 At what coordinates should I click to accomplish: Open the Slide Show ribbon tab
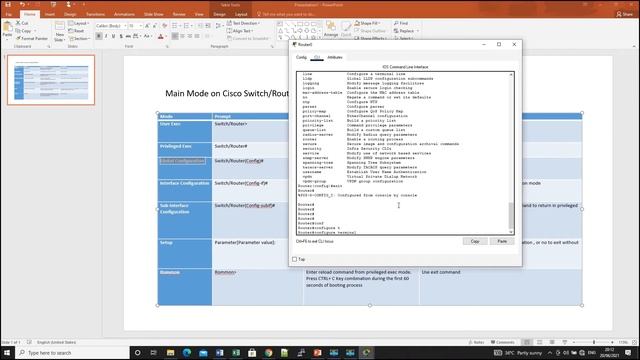[x=153, y=14]
